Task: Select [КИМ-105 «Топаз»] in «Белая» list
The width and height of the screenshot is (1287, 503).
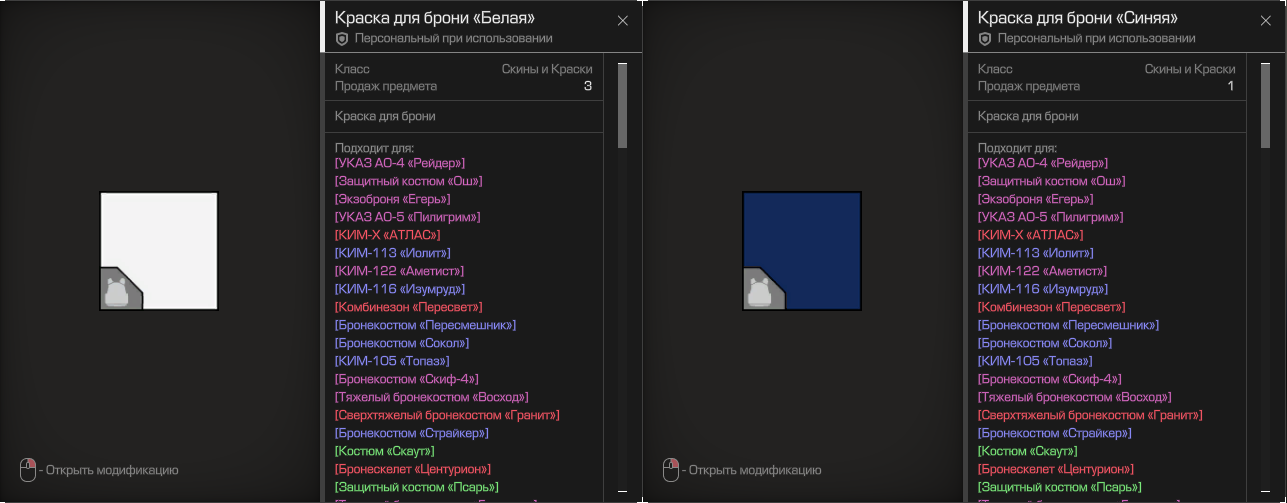Action: click(392, 361)
